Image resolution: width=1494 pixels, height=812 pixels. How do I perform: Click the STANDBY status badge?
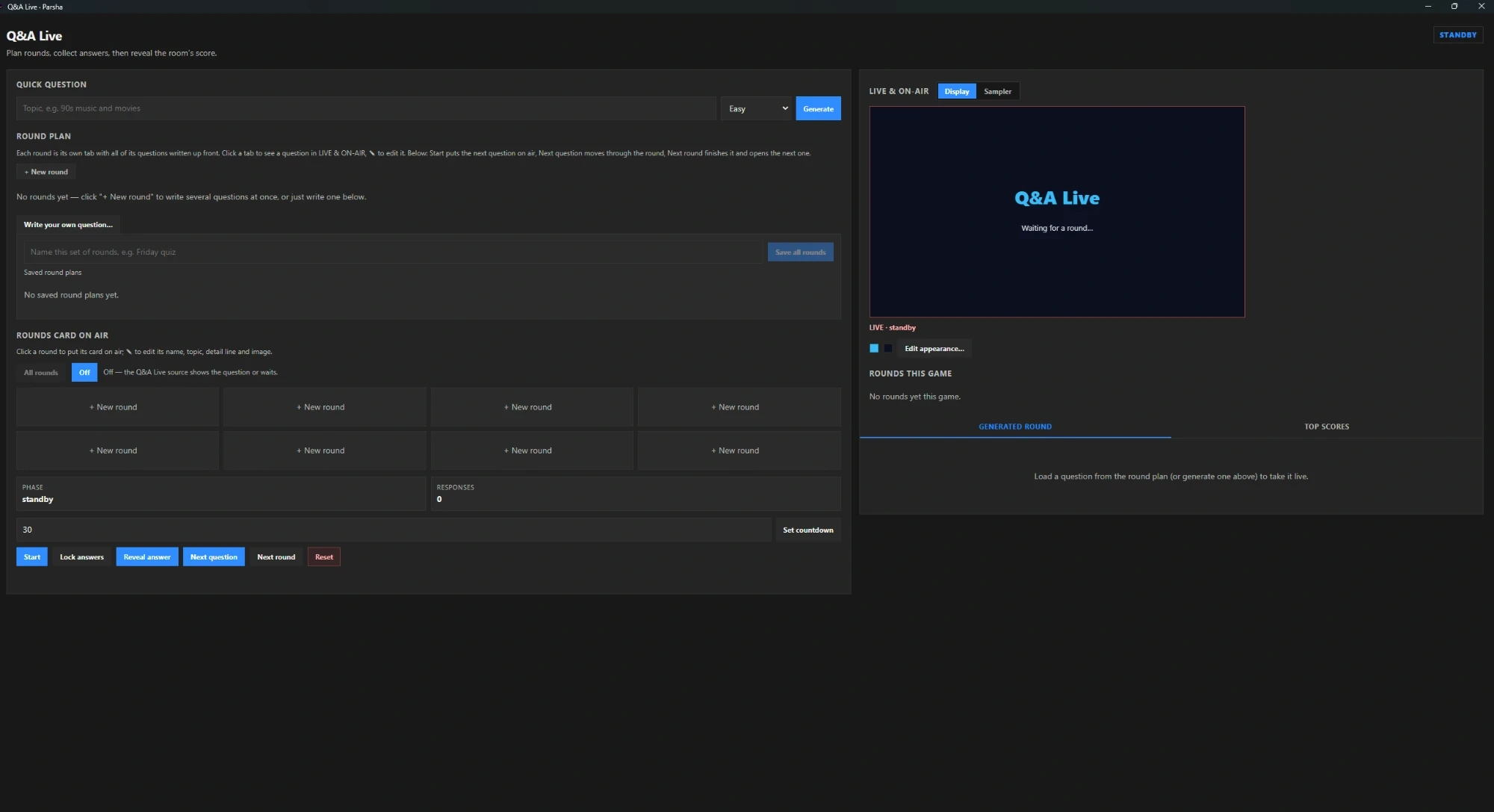pos(1458,35)
